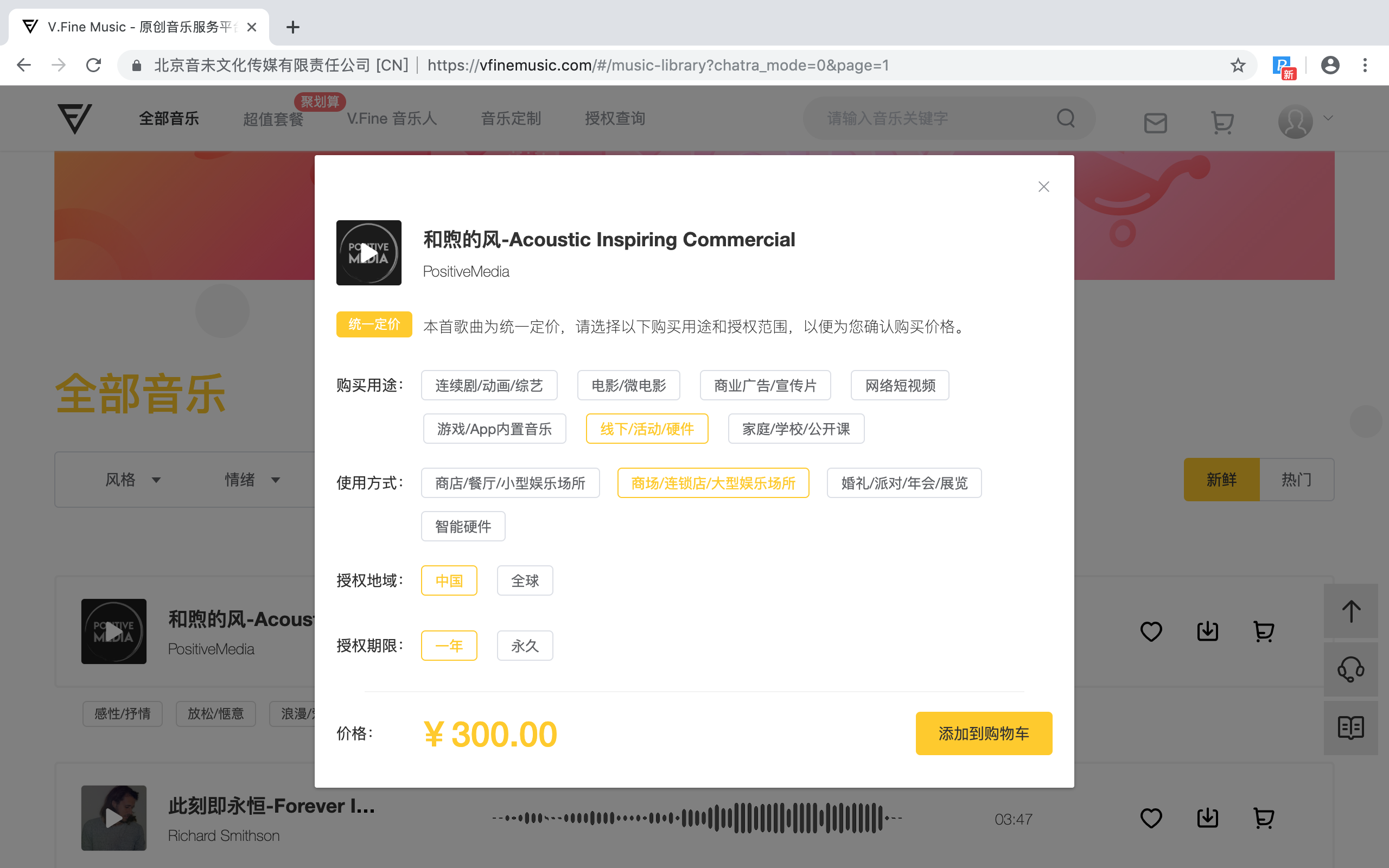The image size is (1389, 868).
Task: Favorite the Forever track with heart icon
Action: (x=1151, y=818)
